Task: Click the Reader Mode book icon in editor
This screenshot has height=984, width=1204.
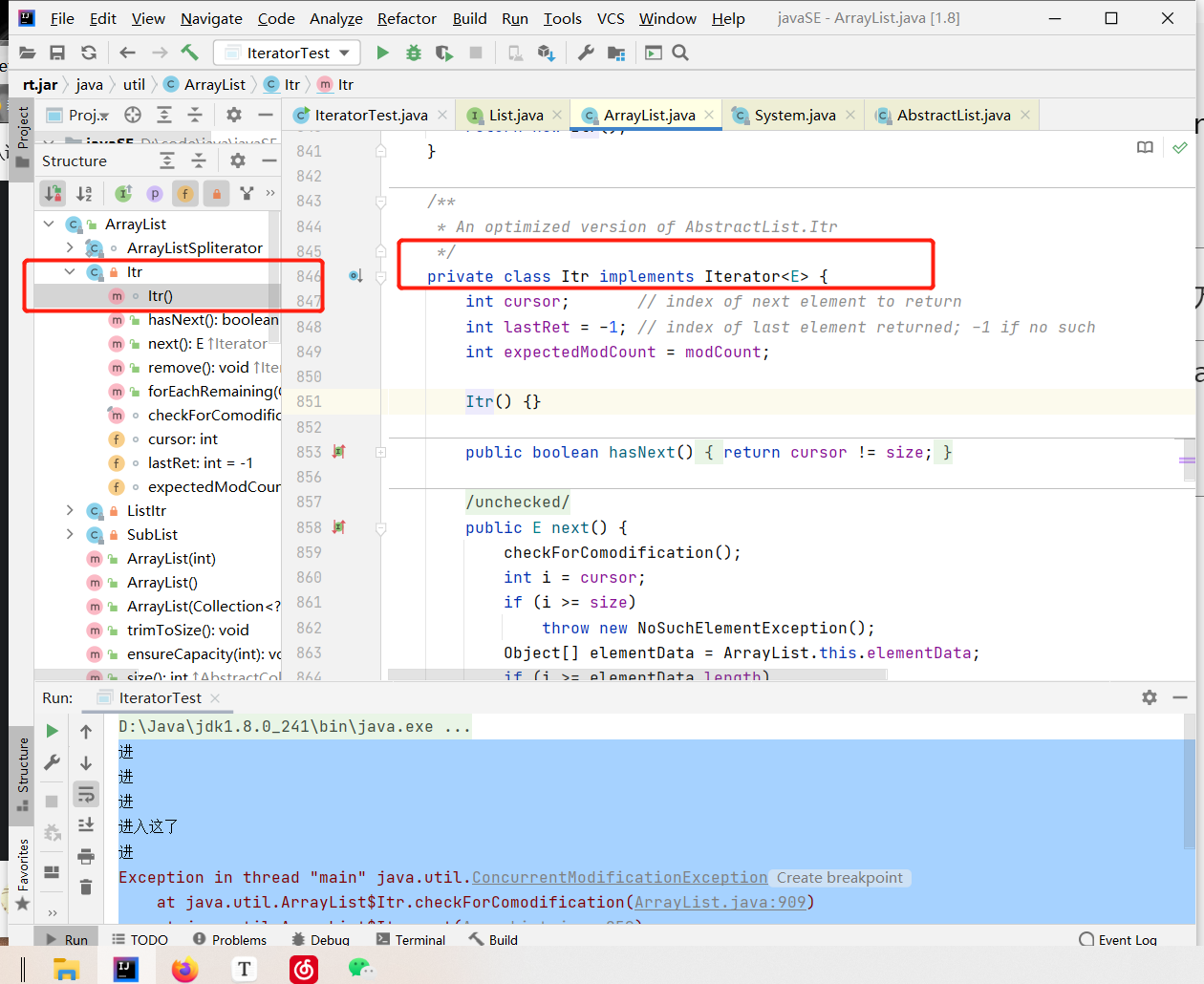Action: pos(1145,147)
